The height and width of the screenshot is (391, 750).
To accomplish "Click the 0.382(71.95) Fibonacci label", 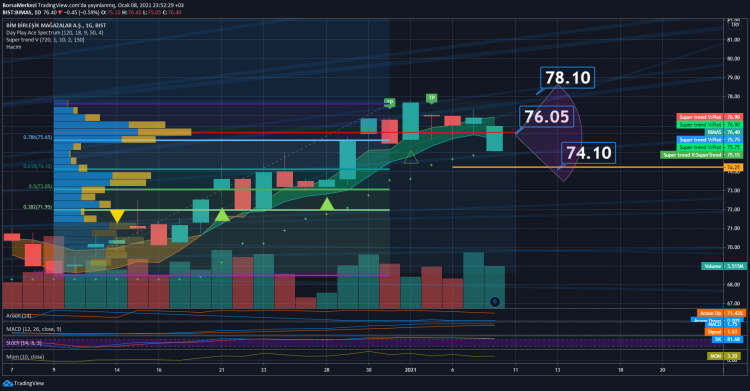I will tap(38, 207).
